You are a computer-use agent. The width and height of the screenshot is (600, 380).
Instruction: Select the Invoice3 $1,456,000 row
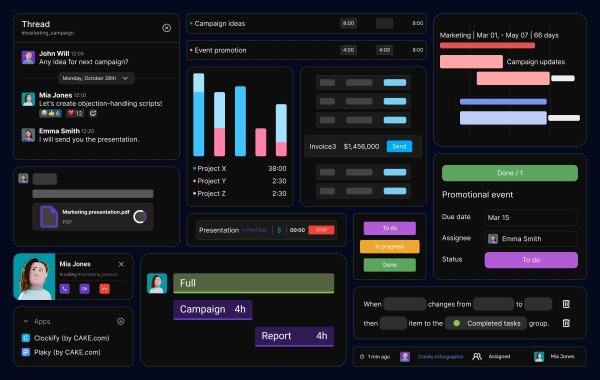pos(363,146)
